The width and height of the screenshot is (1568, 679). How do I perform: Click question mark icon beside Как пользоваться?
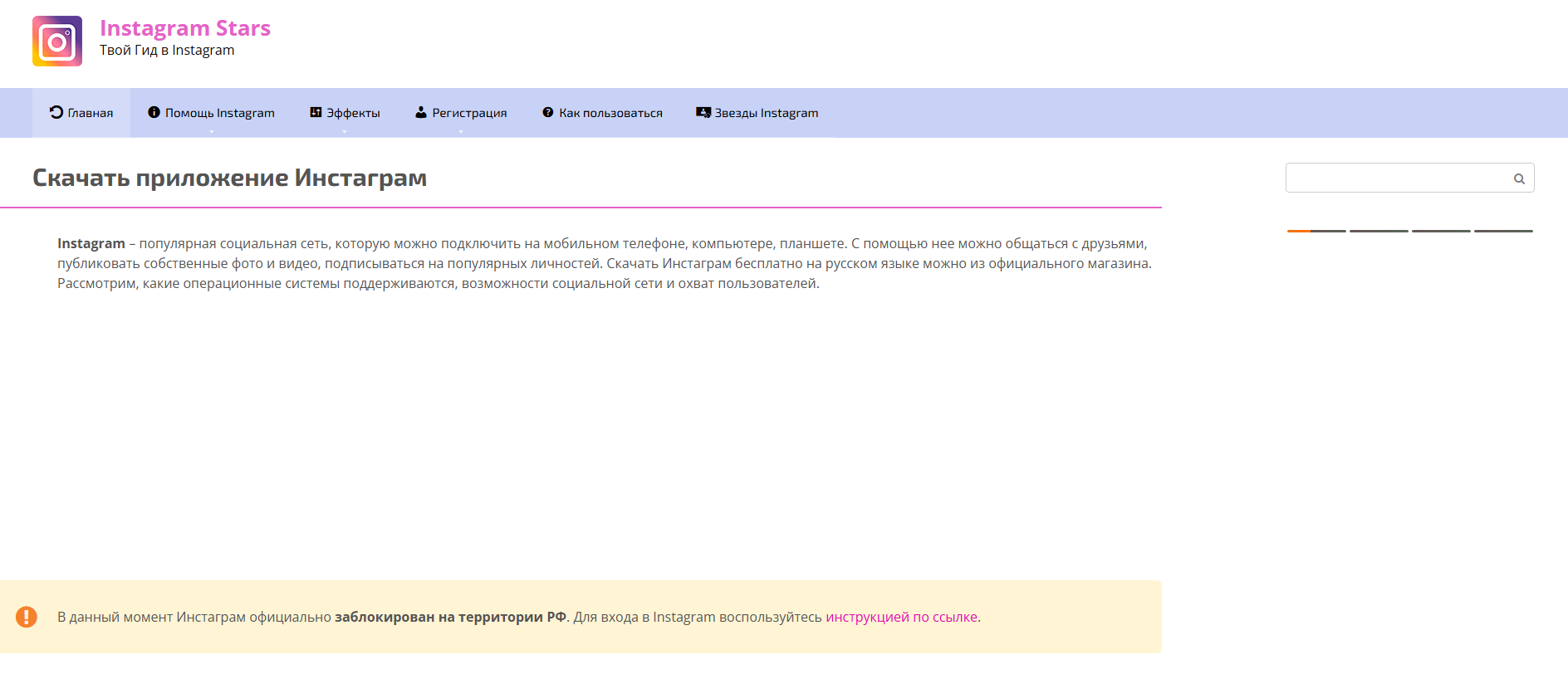point(548,112)
